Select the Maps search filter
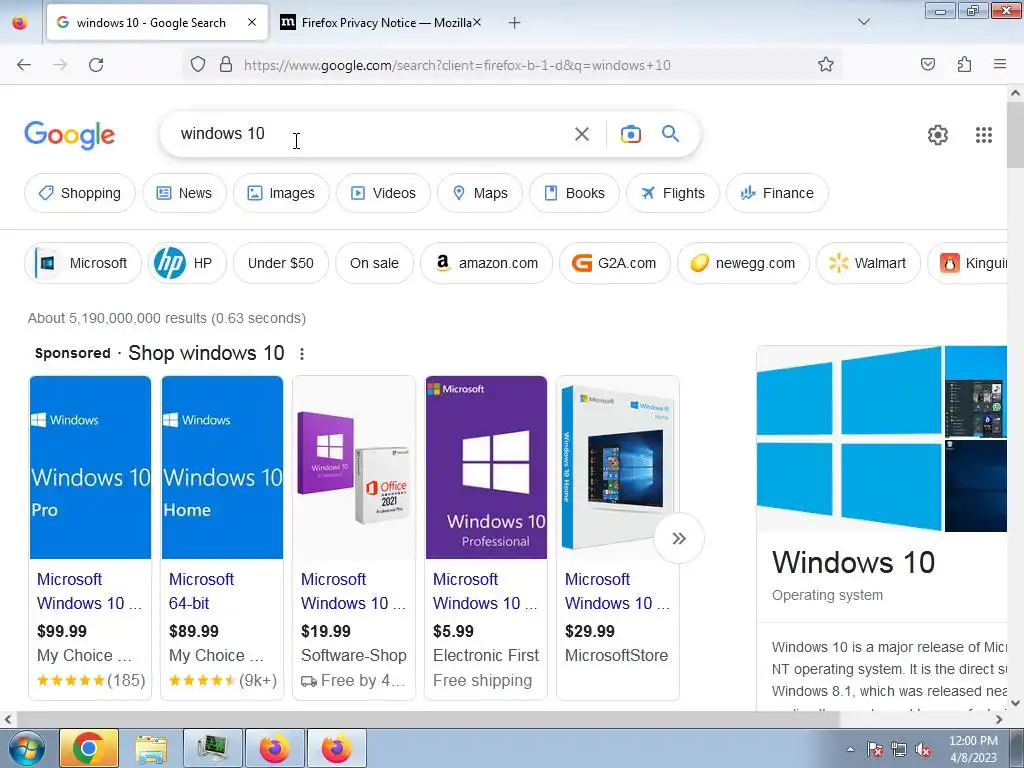The image size is (1024, 768). pos(480,193)
